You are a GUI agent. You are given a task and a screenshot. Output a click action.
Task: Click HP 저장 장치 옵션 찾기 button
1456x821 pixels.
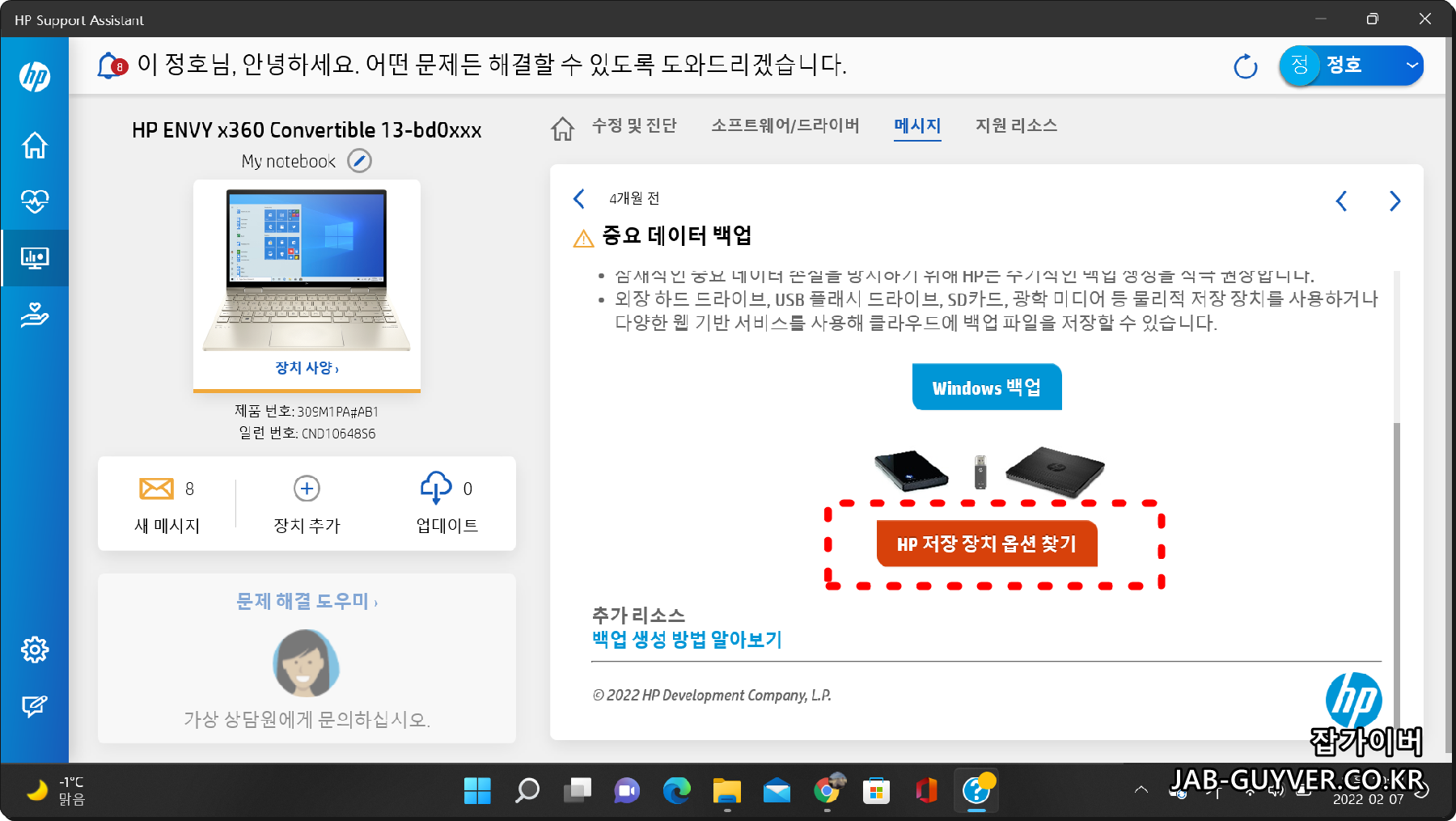click(x=987, y=544)
